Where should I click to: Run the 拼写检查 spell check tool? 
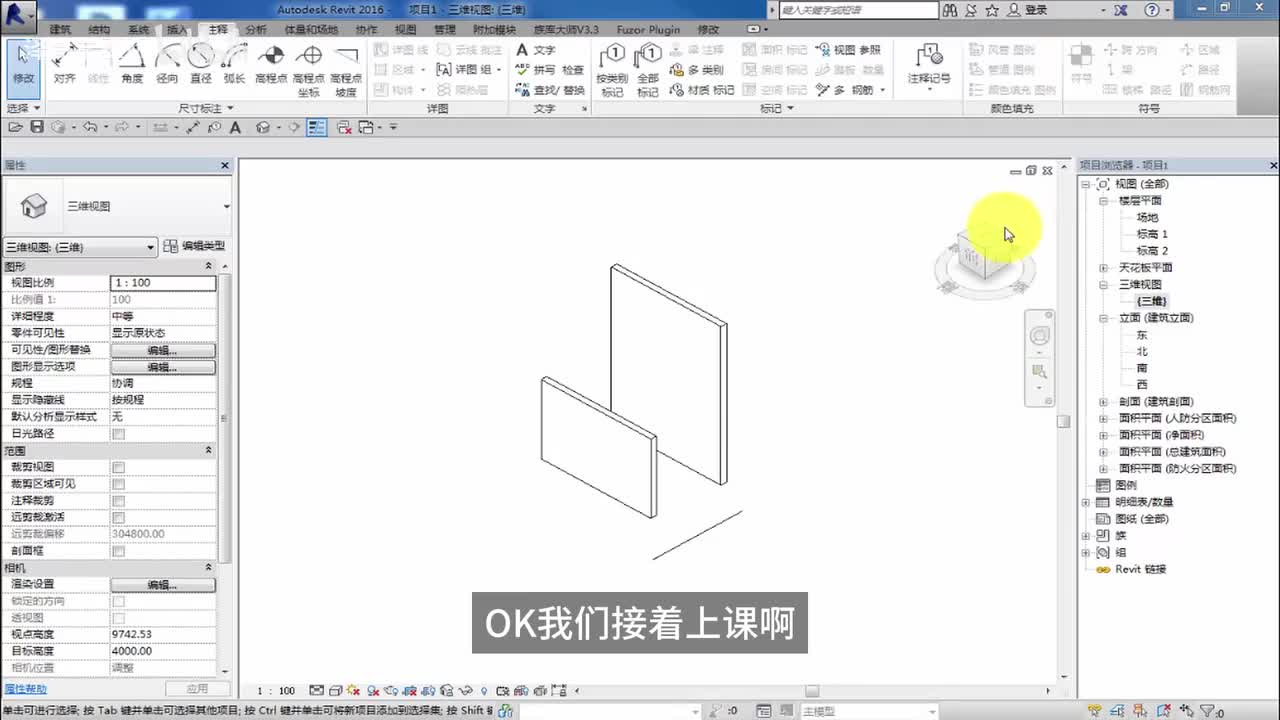pyautogui.click(x=550, y=70)
